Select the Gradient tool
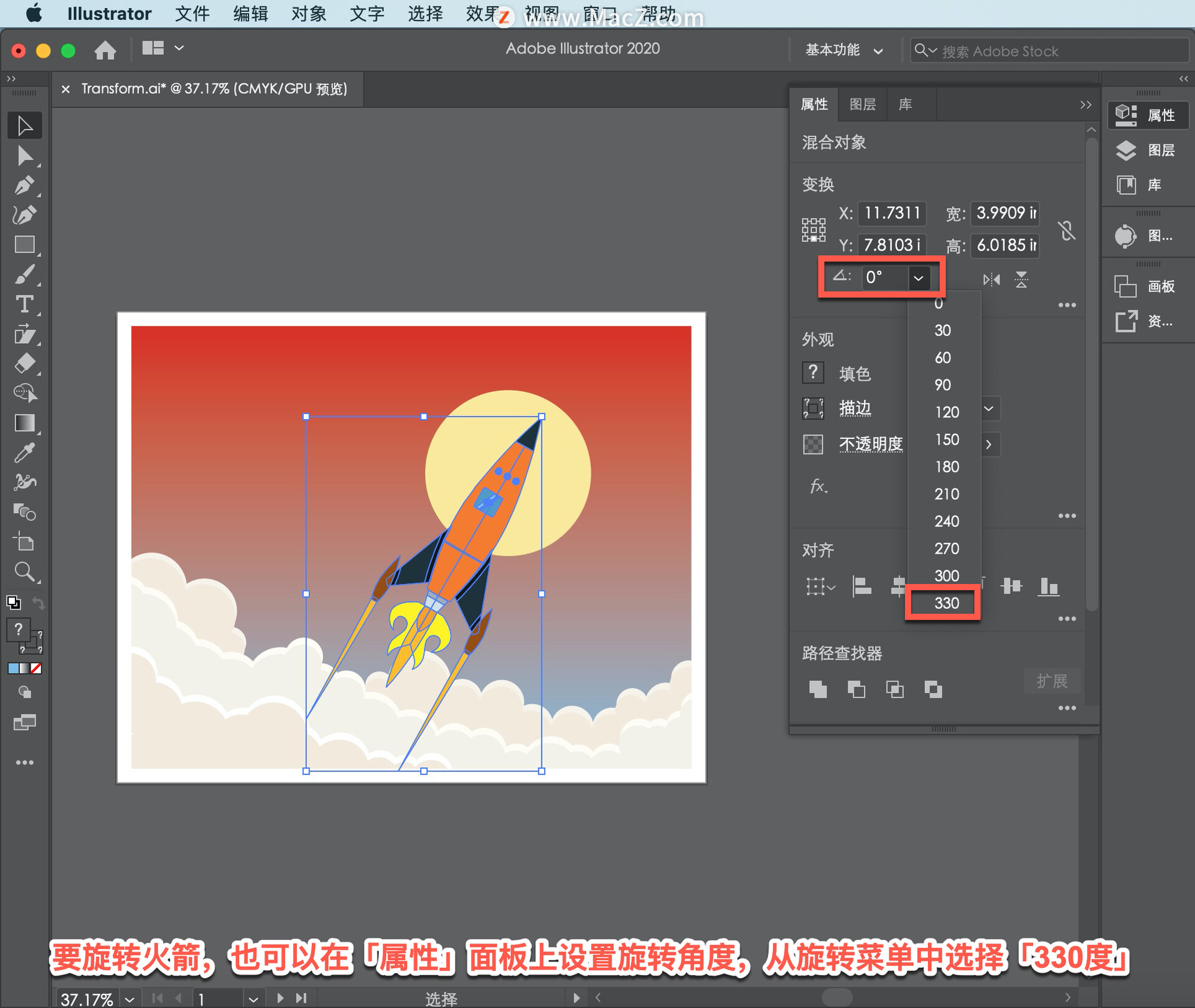This screenshot has width=1195, height=1008. [x=24, y=423]
